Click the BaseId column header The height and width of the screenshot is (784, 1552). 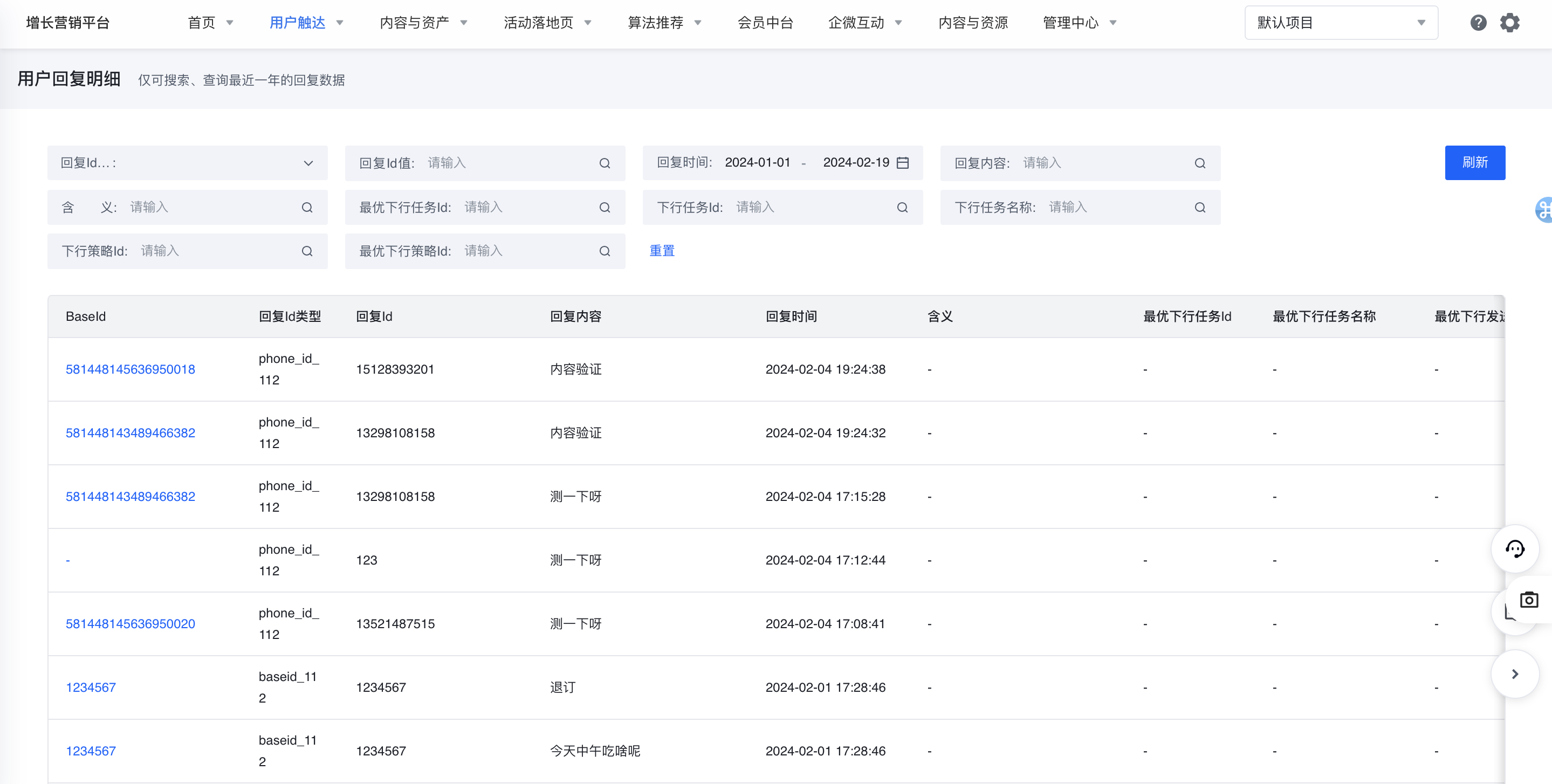click(86, 317)
